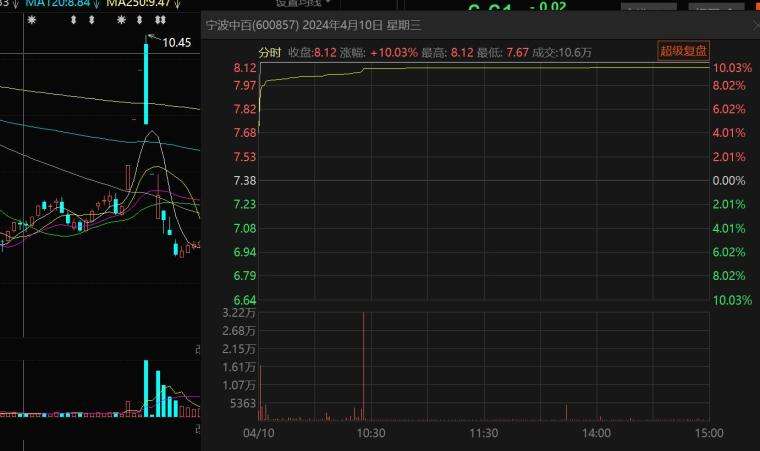Click the 7.53 price axis label

(245, 157)
